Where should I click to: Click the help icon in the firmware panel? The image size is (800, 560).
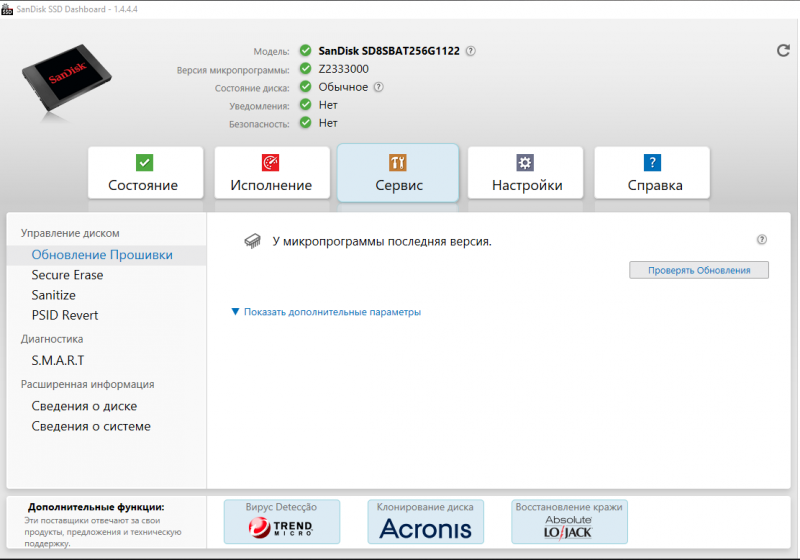762,240
